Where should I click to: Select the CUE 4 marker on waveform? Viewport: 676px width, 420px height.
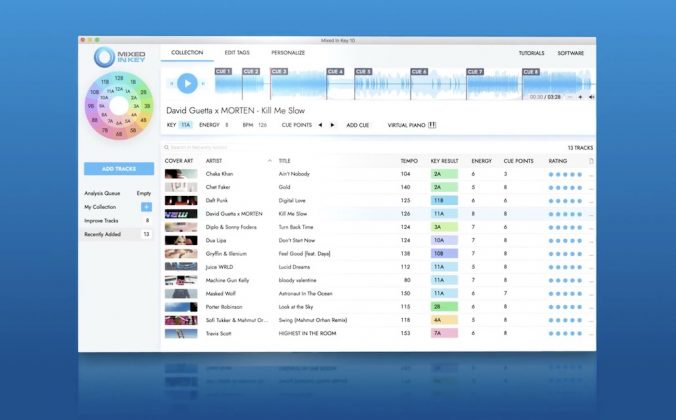(x=335, y=72)
